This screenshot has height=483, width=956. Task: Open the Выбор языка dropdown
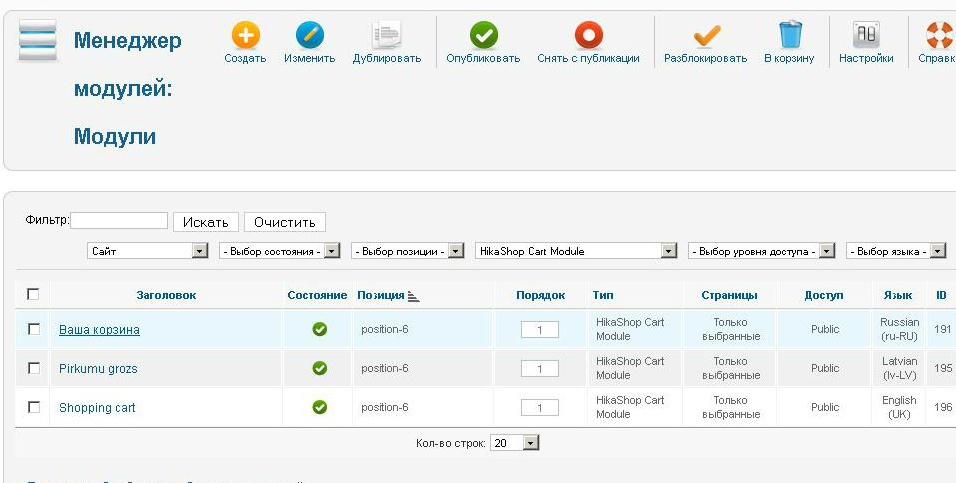pos(896,251)
